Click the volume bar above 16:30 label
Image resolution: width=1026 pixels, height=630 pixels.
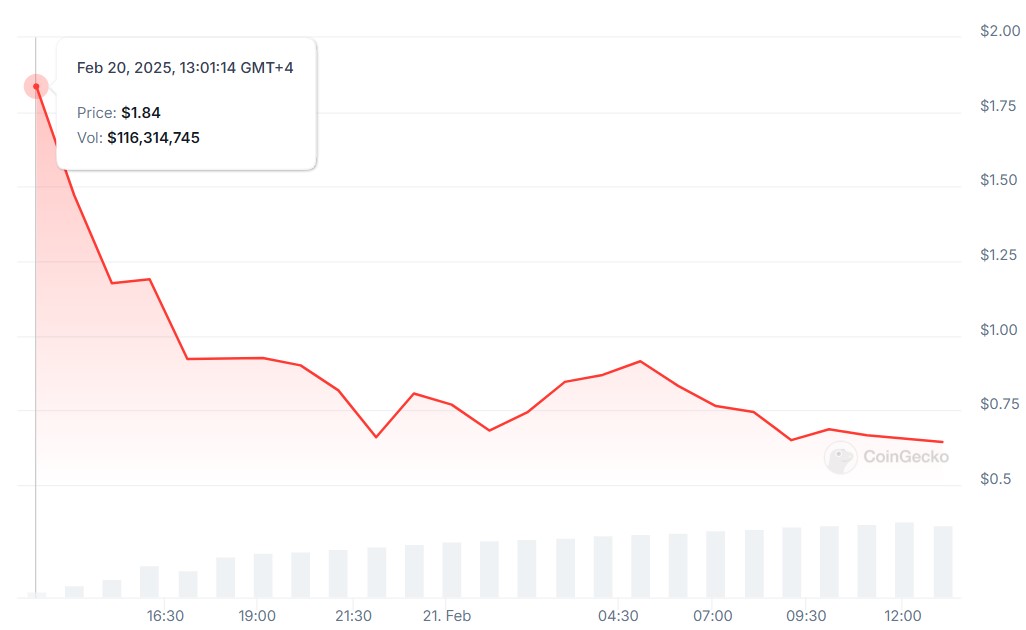point(149,582)
